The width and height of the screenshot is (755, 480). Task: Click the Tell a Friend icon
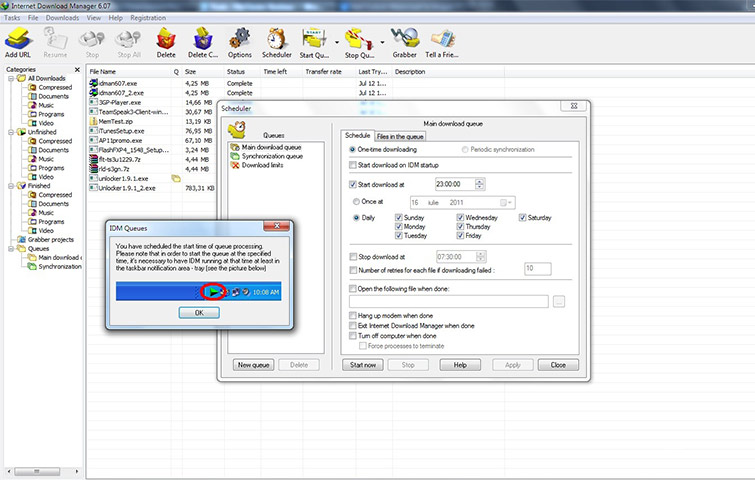coord(442,42)
